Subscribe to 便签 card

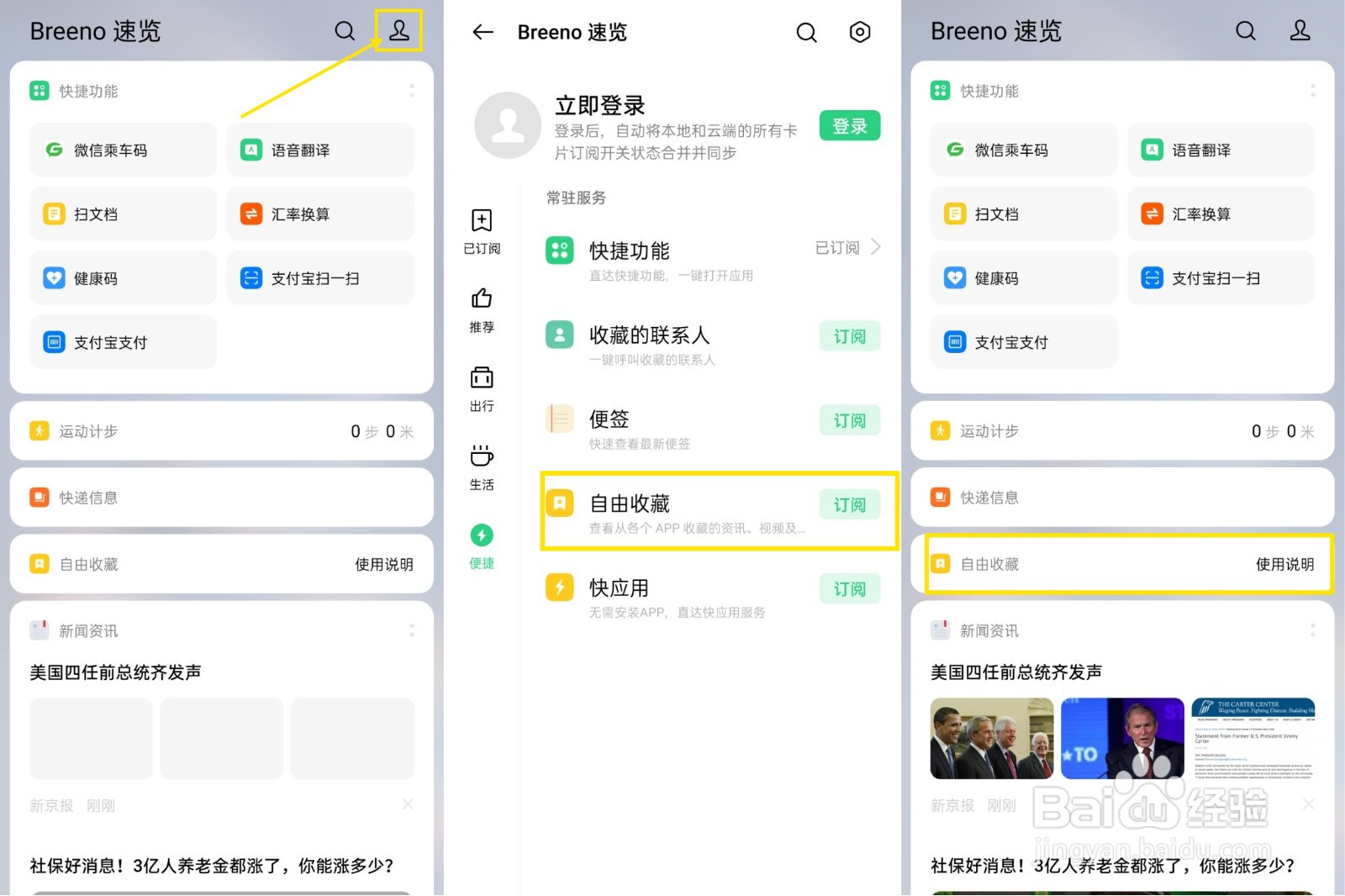click(x=850, y=420)
